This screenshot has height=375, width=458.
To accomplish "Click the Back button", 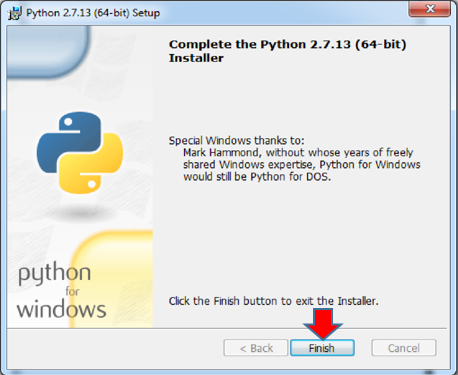I will [256, 348].
